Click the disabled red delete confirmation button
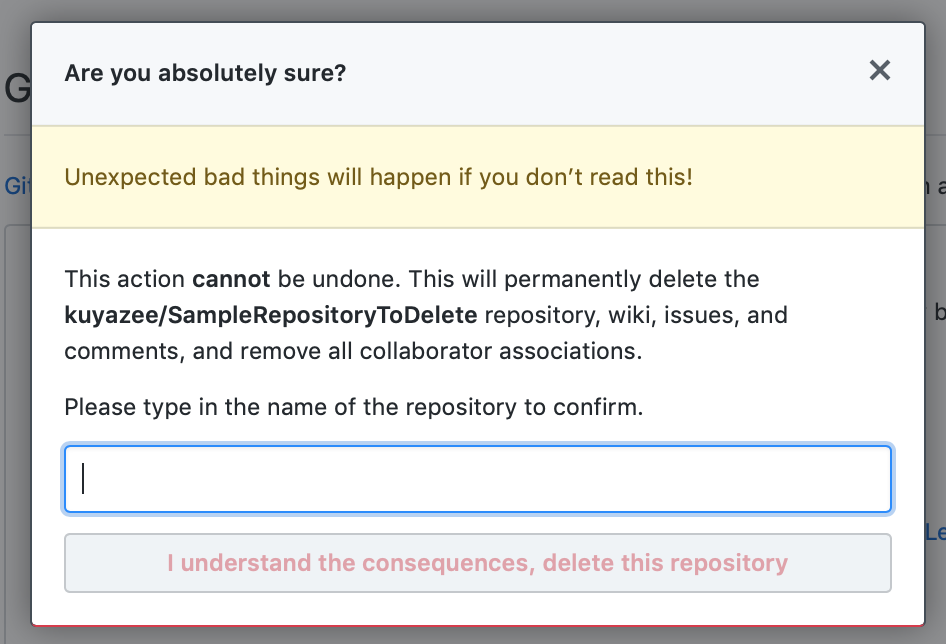Image resolution: width=946 pixels, height=644 pixels. click(478, 562)
